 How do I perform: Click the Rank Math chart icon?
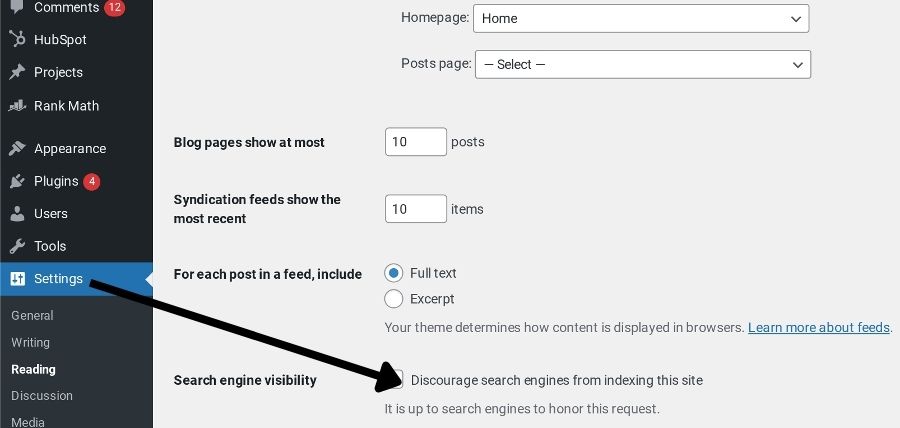click(17, 106)
